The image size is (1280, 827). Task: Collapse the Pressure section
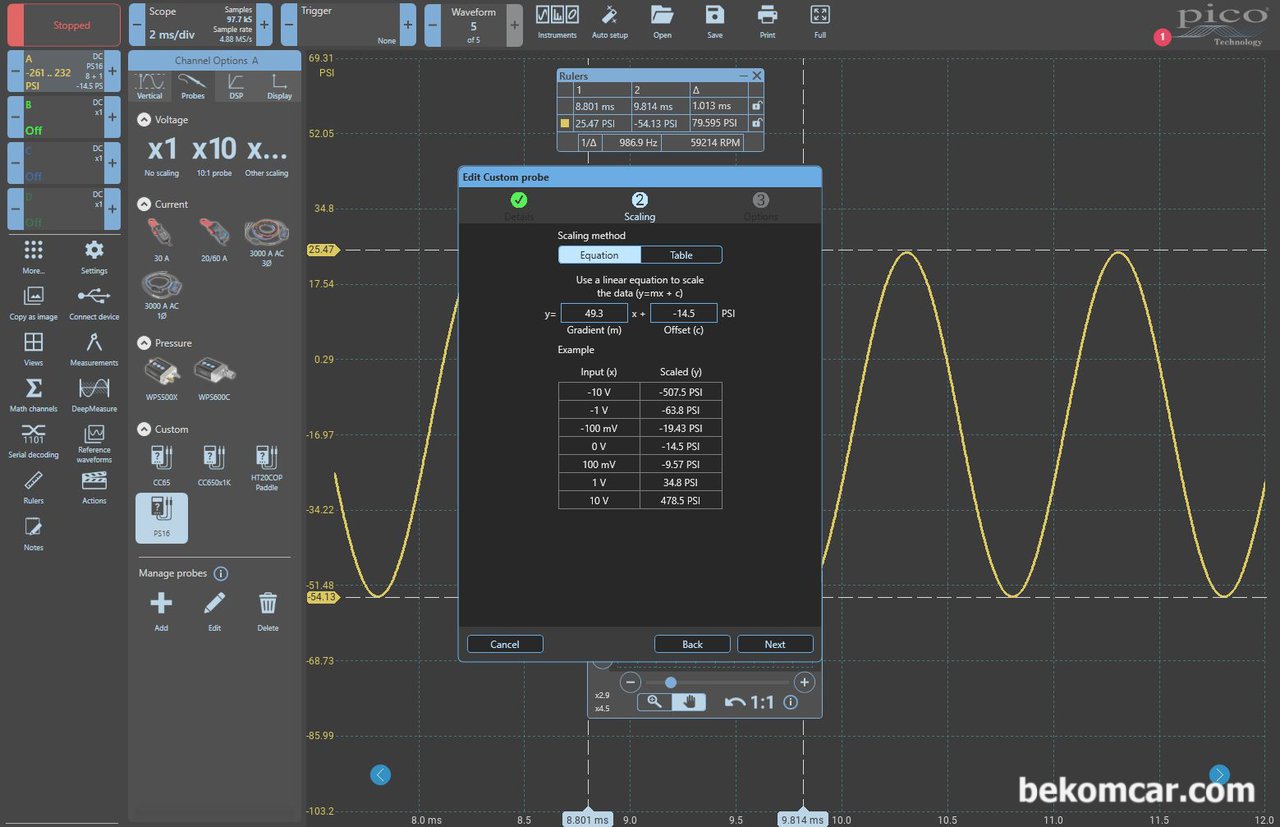point(143,343)
